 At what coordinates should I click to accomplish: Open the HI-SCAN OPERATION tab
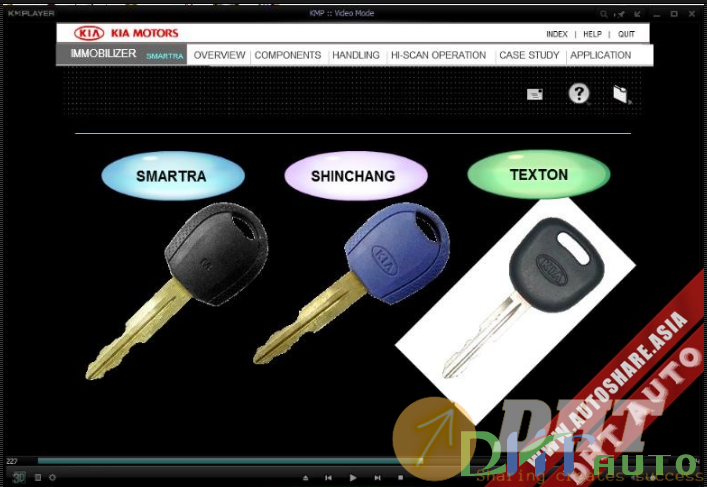coord(438,55)
